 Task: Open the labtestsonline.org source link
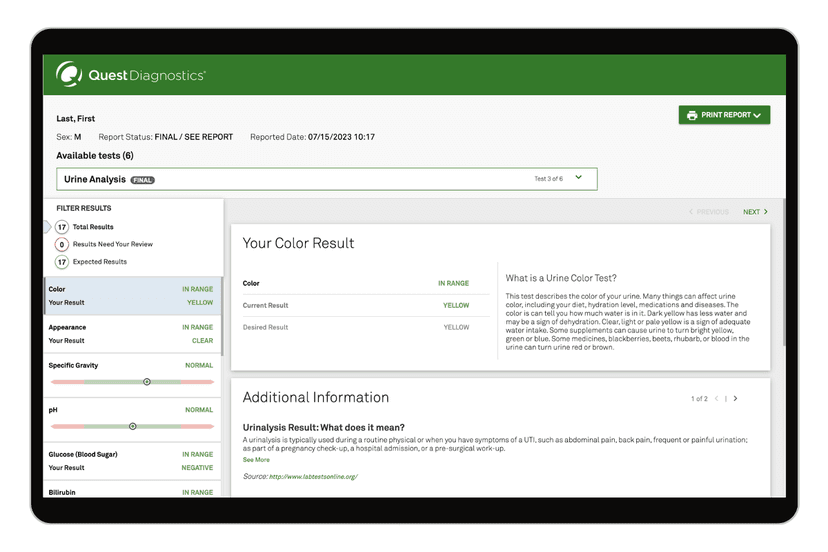(314, 477)
